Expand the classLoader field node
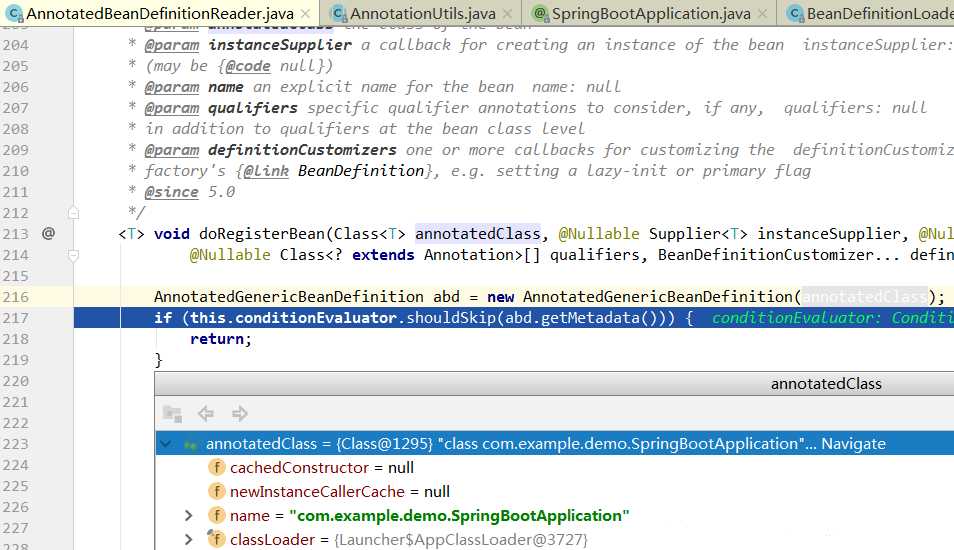954x550 pixels. pos(189,540)
